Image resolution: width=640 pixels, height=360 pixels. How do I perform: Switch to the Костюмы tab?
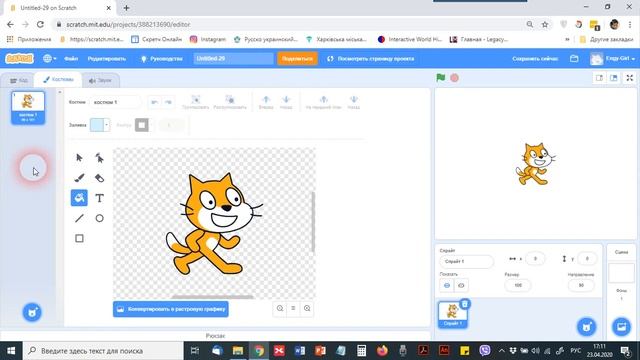[x=58, y=80]
